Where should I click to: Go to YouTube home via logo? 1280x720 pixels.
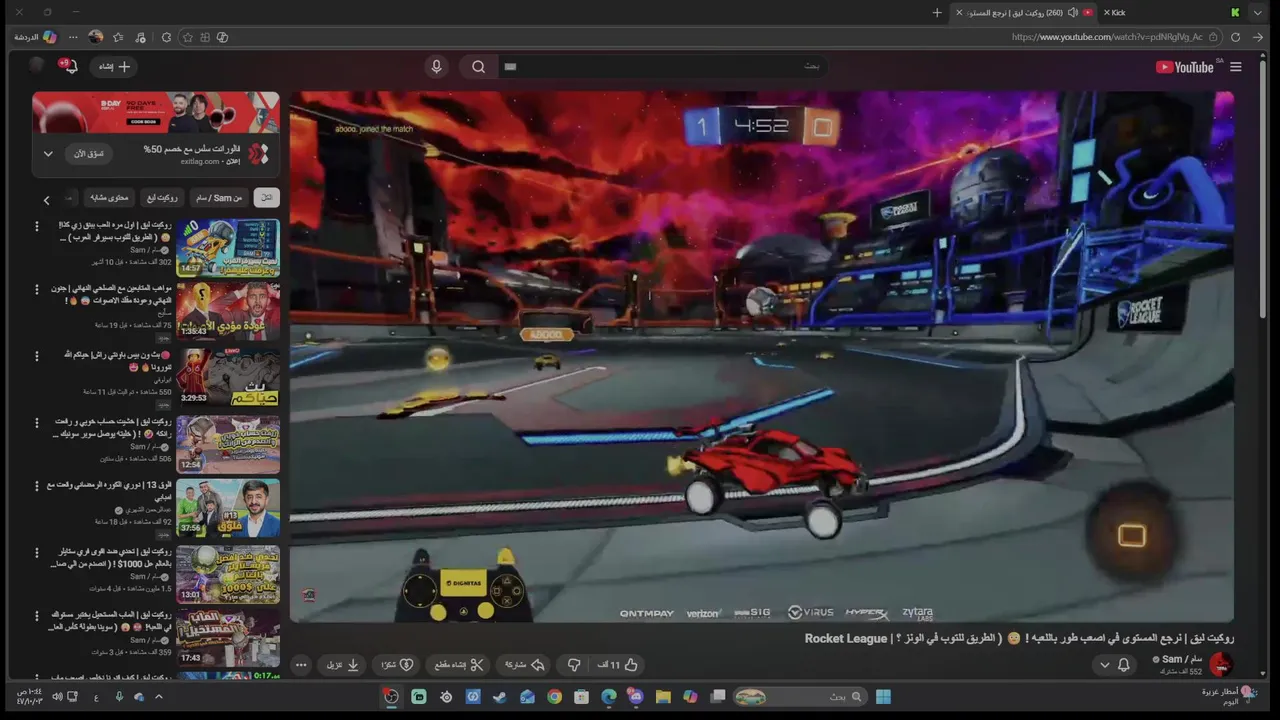tap(1185, 67)
